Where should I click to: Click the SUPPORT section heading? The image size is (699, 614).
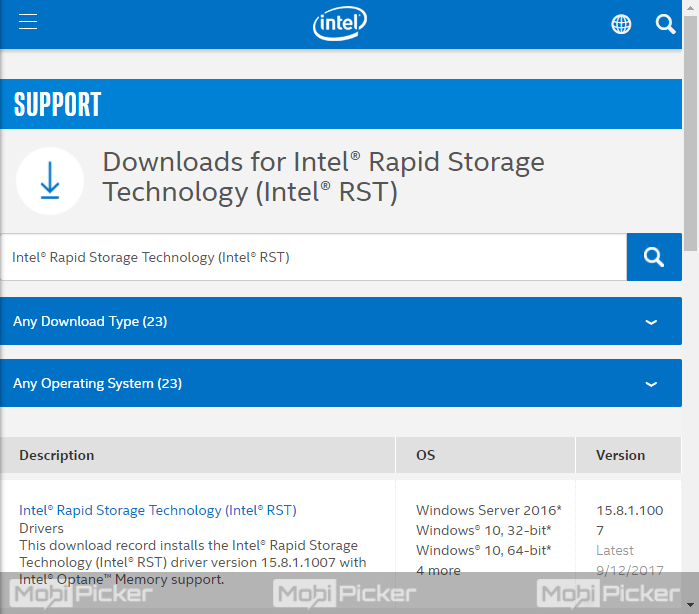58,104
